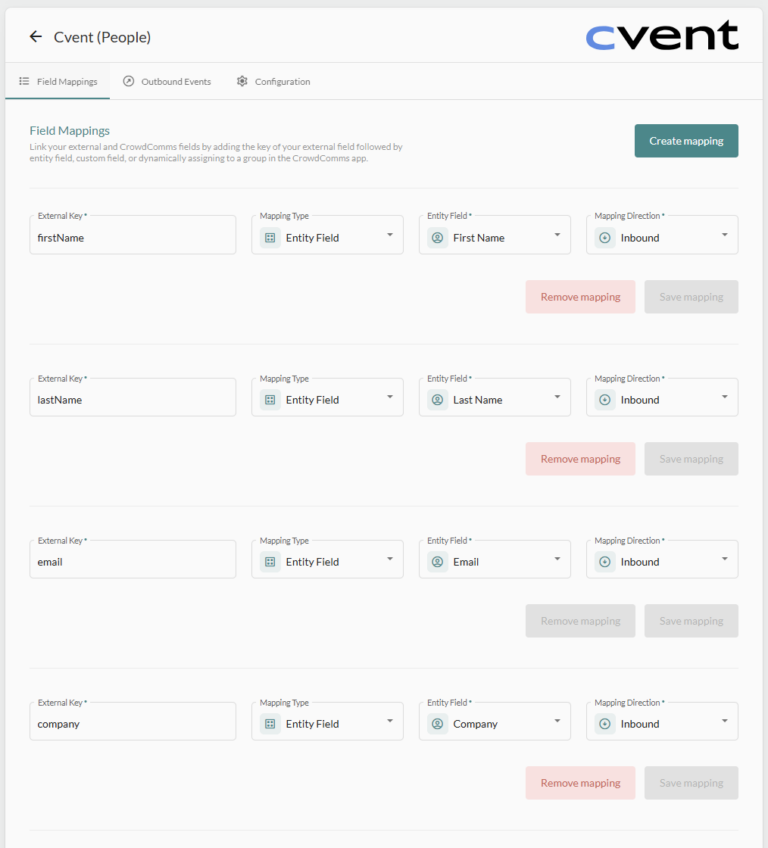Image resolution: width=768 pixels, height=848 pixels.
Task: Open Entity Field dropdown arrow showing Company
Action: [557, 721]
